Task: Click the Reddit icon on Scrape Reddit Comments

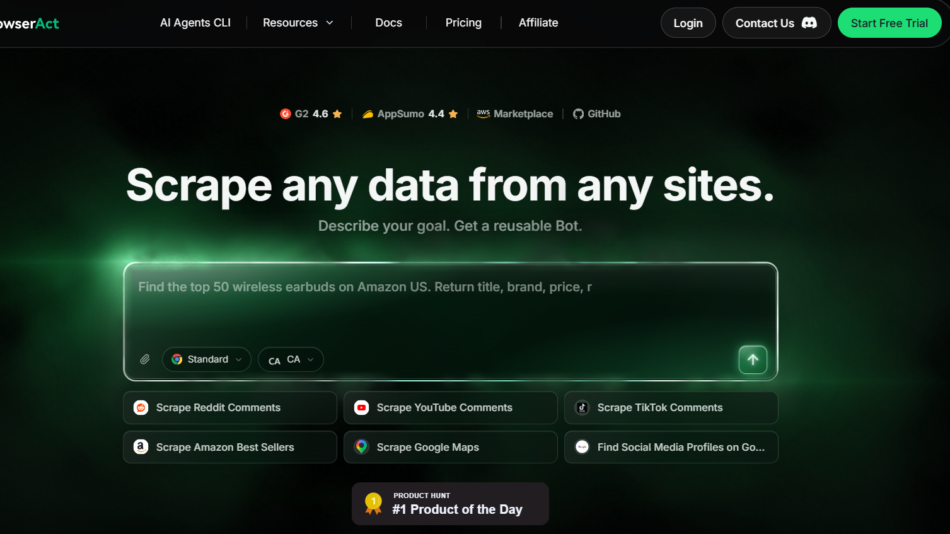Action: (141, 407)
